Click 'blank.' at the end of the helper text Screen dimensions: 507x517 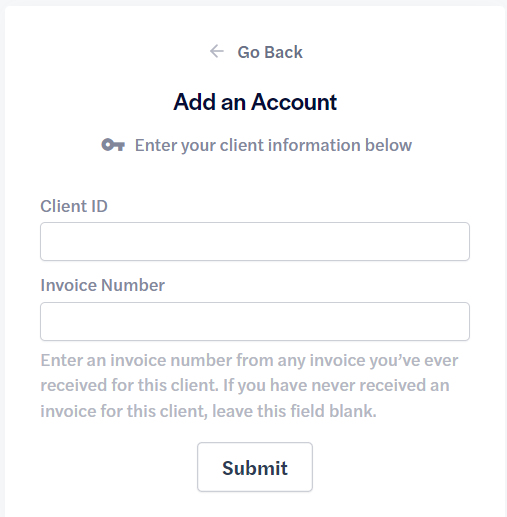click(353, 411)
